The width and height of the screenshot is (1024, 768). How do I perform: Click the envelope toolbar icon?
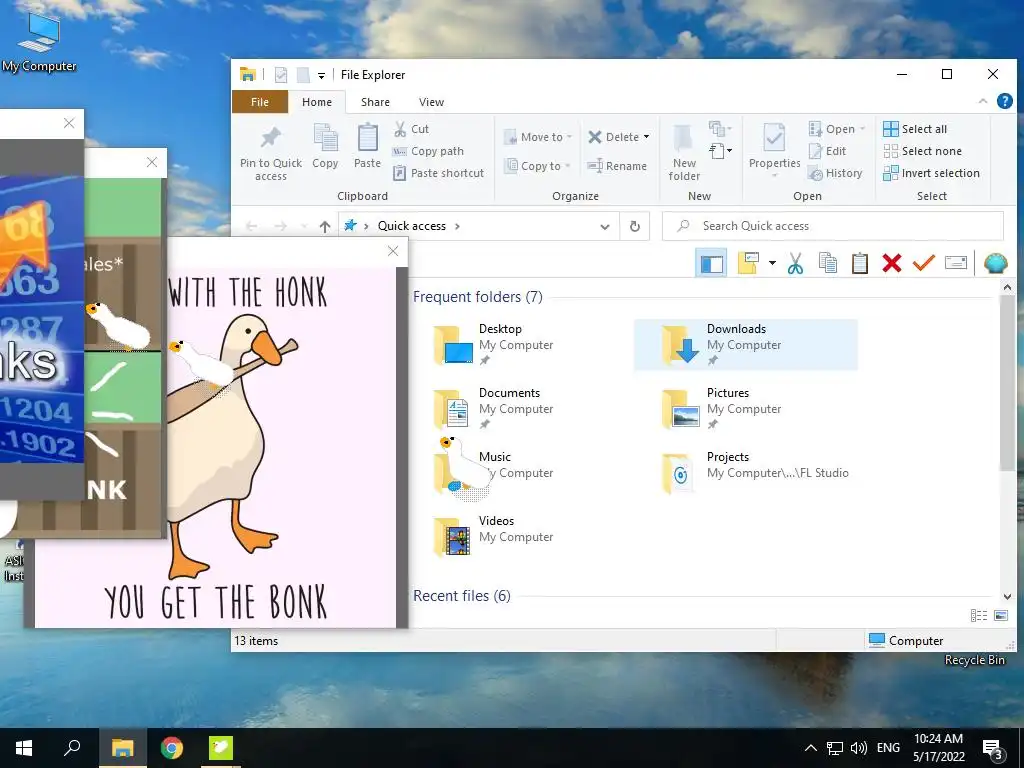tap(955, 263)
